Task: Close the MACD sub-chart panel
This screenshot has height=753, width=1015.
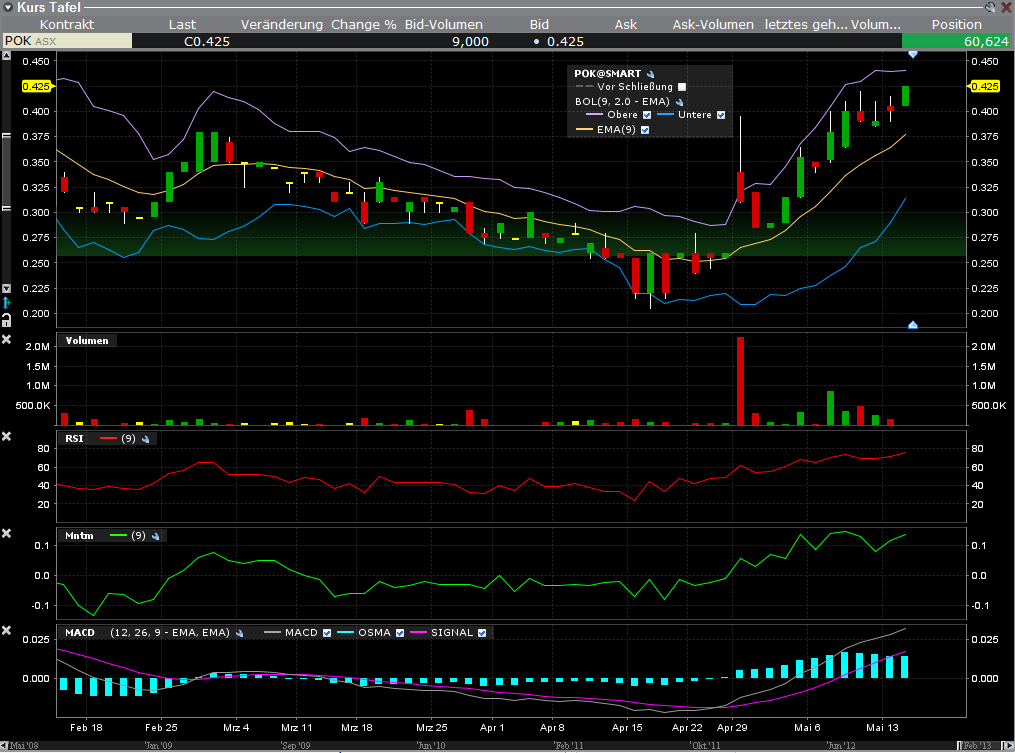Action: point(7,631)
